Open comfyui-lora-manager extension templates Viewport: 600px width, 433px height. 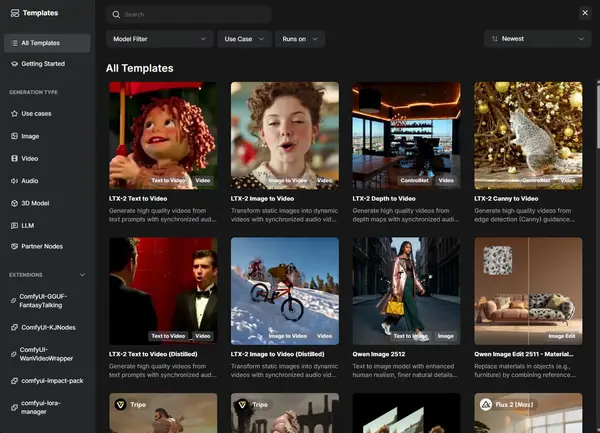[x=47, y=407]
